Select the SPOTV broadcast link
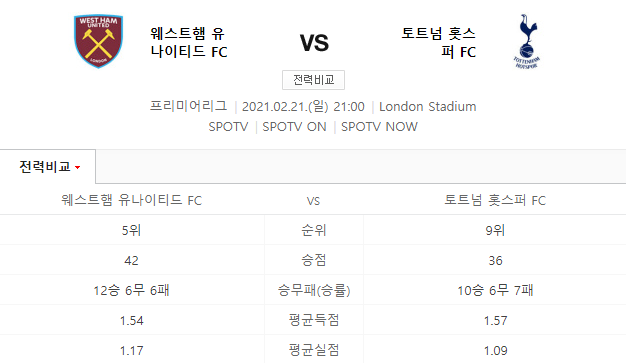This screenshot has height=363, width=626. click(228, 127)
